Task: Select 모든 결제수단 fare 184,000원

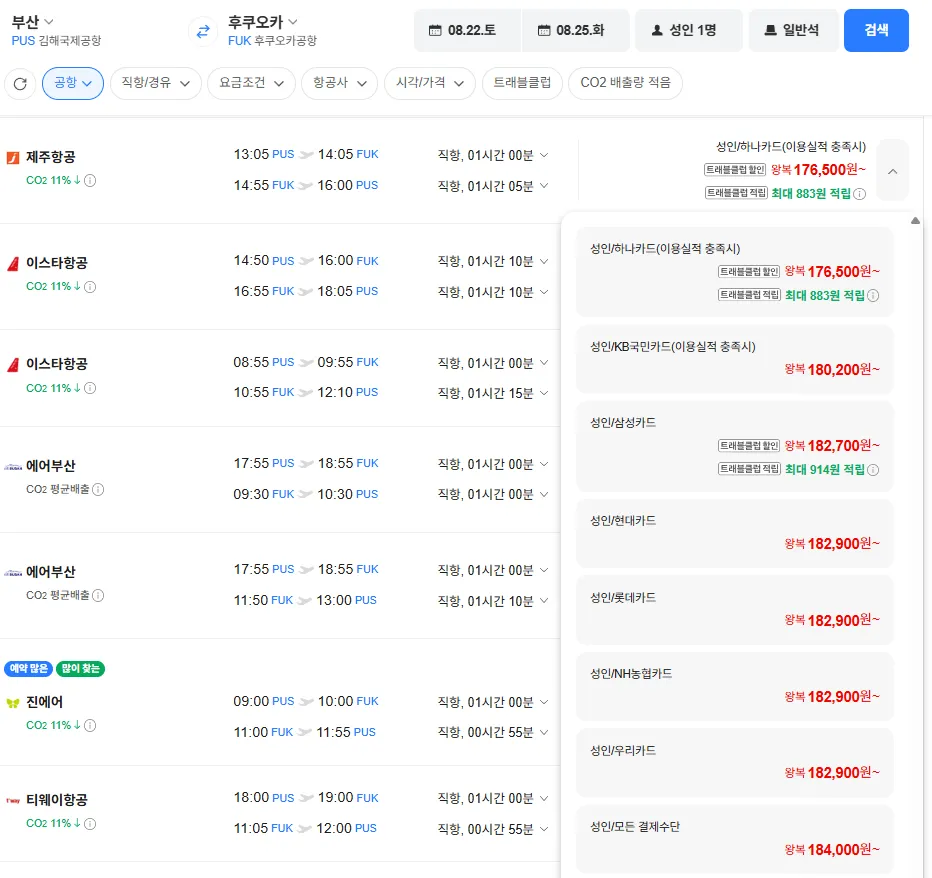Action: pos(735,839)
